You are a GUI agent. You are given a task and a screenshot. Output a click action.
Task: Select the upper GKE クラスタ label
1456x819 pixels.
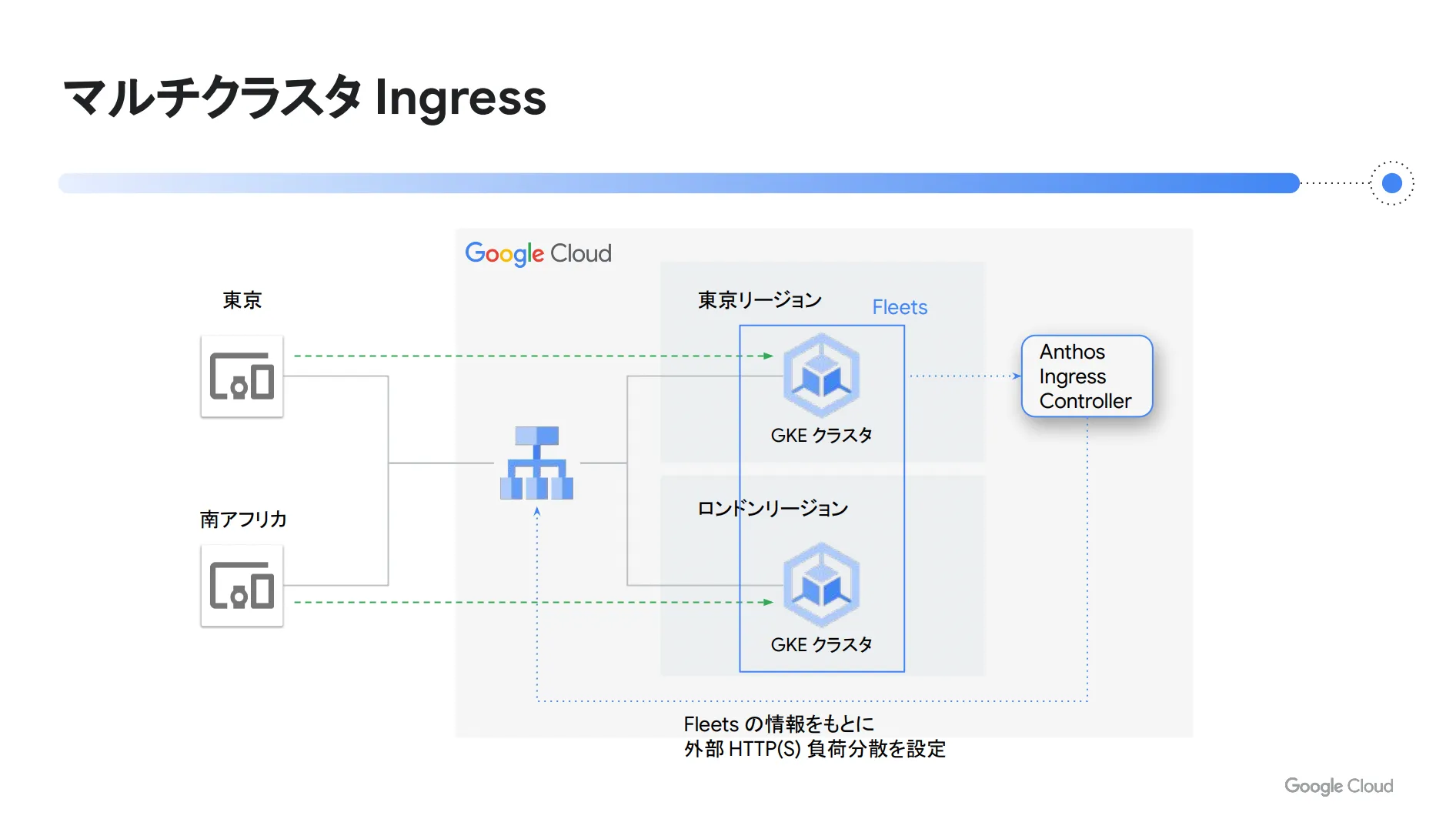(822, 436)
